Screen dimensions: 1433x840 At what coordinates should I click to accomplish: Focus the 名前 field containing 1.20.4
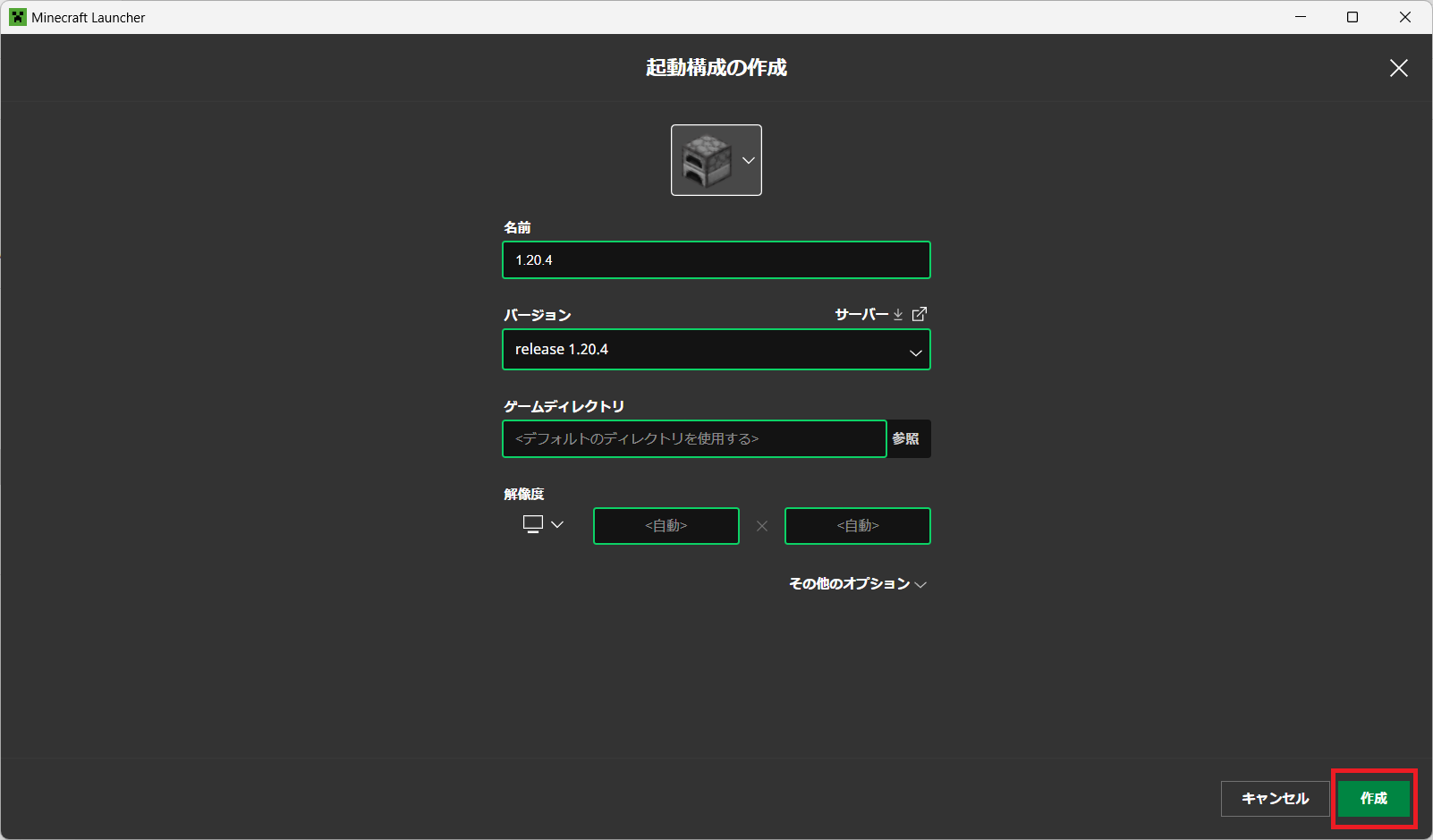coord(716,260)
